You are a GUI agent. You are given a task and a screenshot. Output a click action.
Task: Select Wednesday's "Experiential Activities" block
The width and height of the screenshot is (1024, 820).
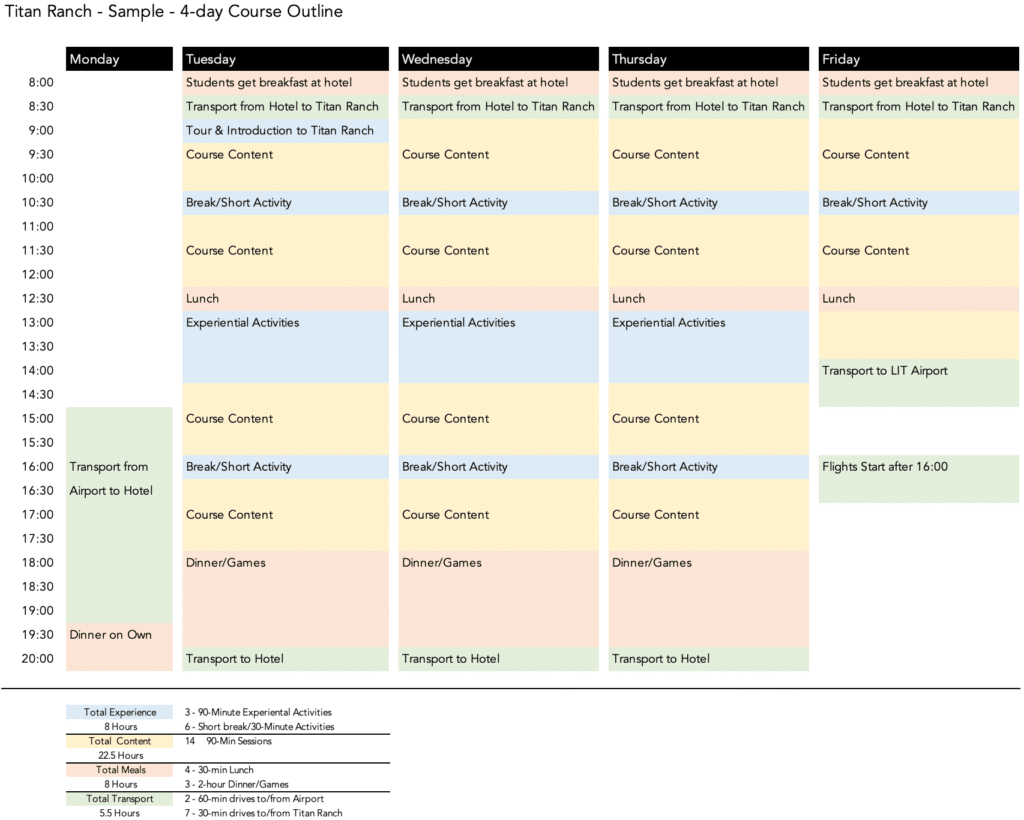(498, 347)
